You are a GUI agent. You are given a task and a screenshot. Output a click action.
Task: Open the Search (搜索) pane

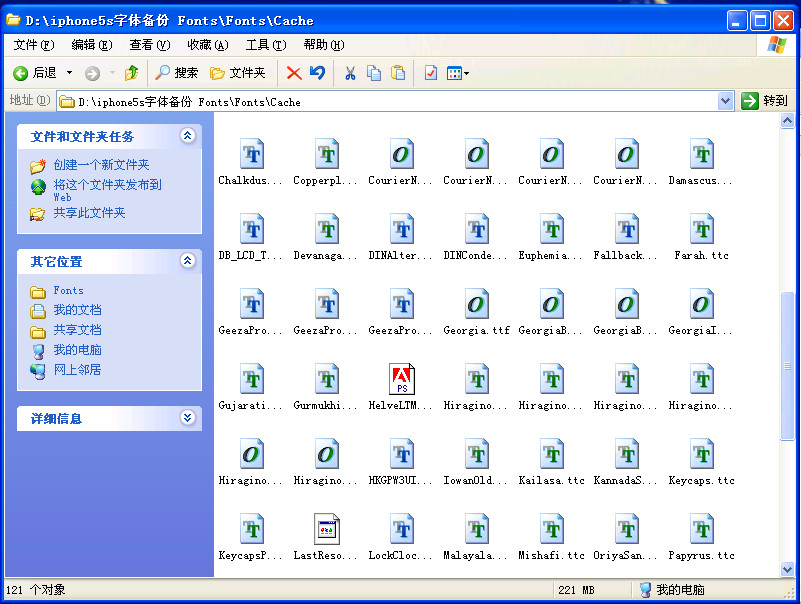(x=176, y=73)
